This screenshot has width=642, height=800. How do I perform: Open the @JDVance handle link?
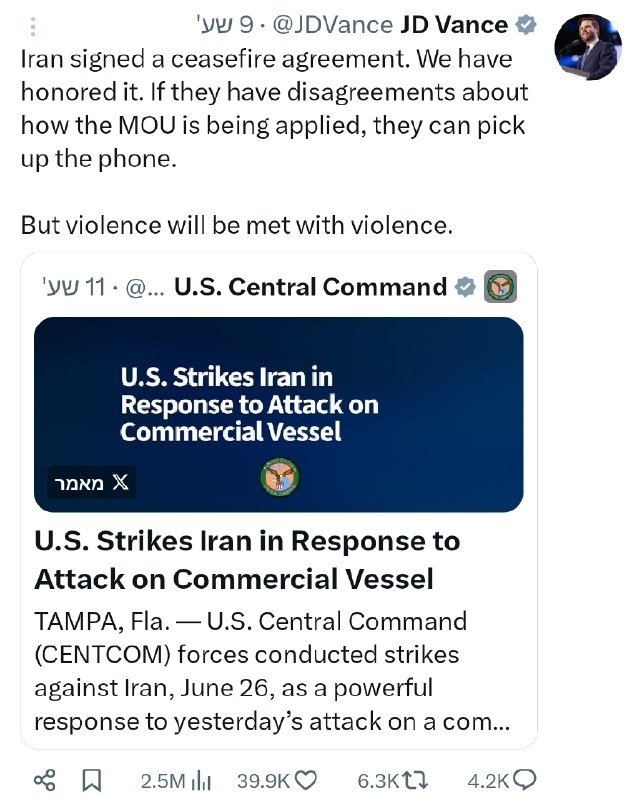[x=333, y=24]
